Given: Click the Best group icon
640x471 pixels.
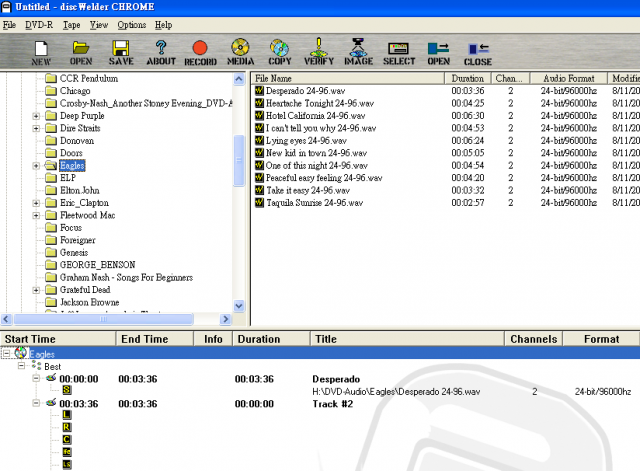Looking at the screenshot, I should click(x=36, y=366).
